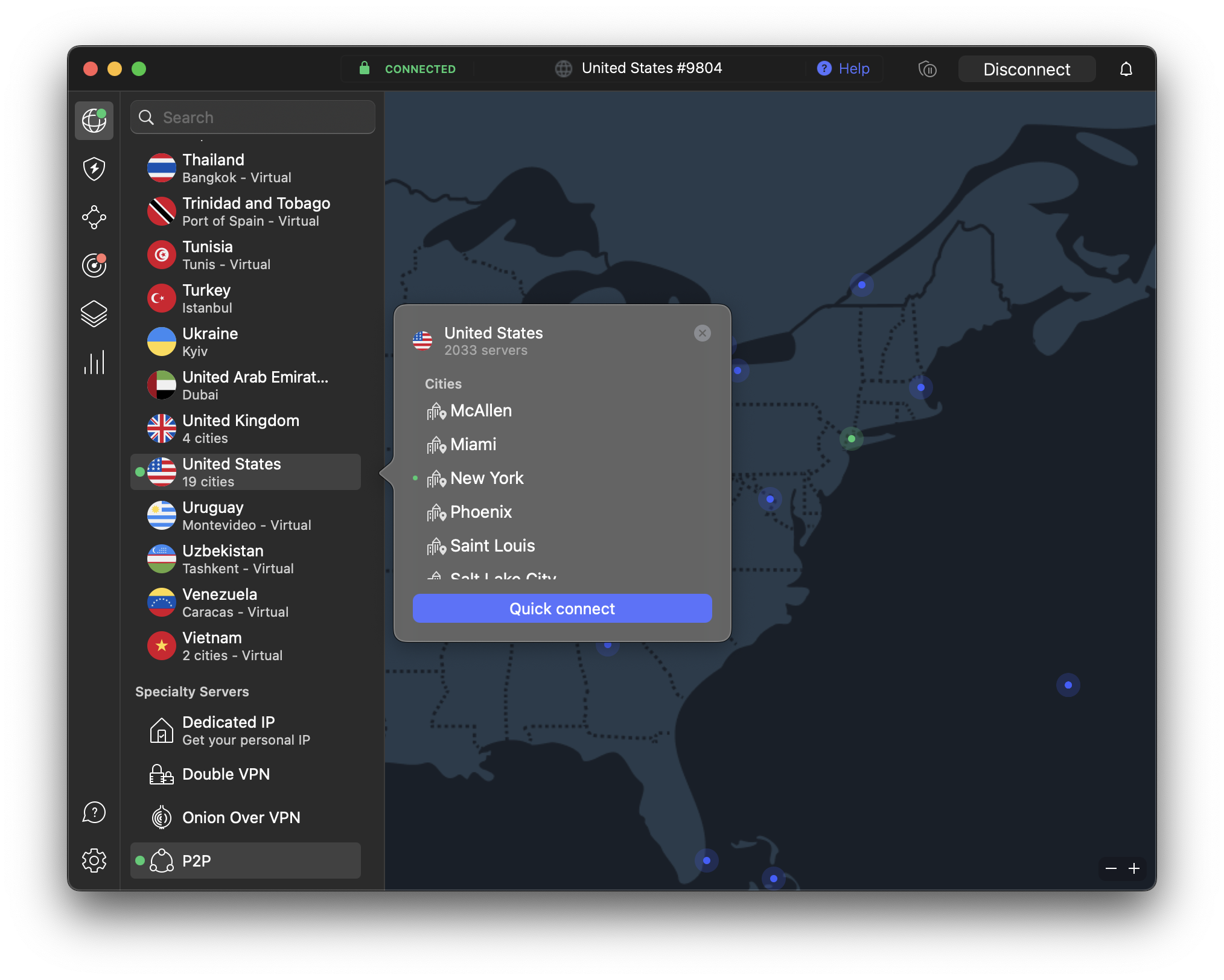Select Uruguay in country list
1224x980 pixels.
(246, 515)
